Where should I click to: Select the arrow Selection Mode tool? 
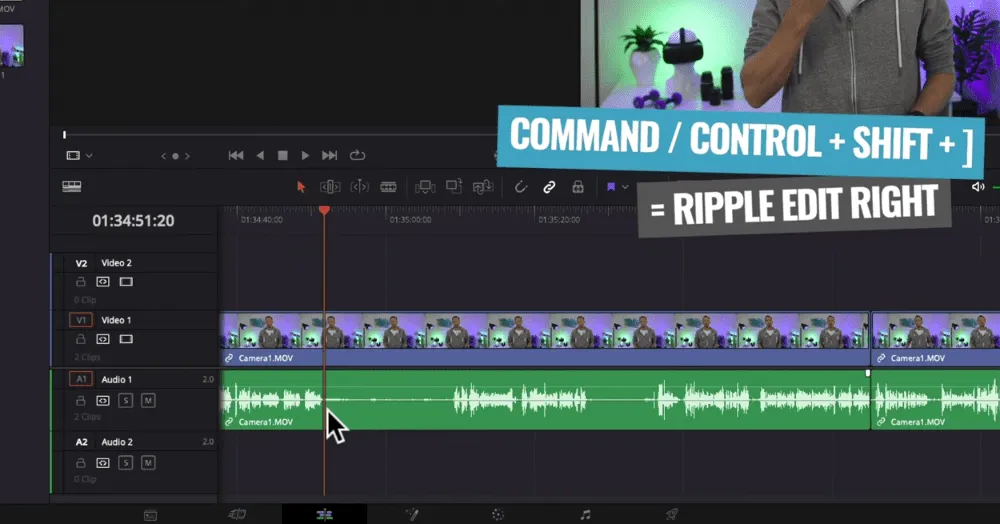[x=301, y=187]
